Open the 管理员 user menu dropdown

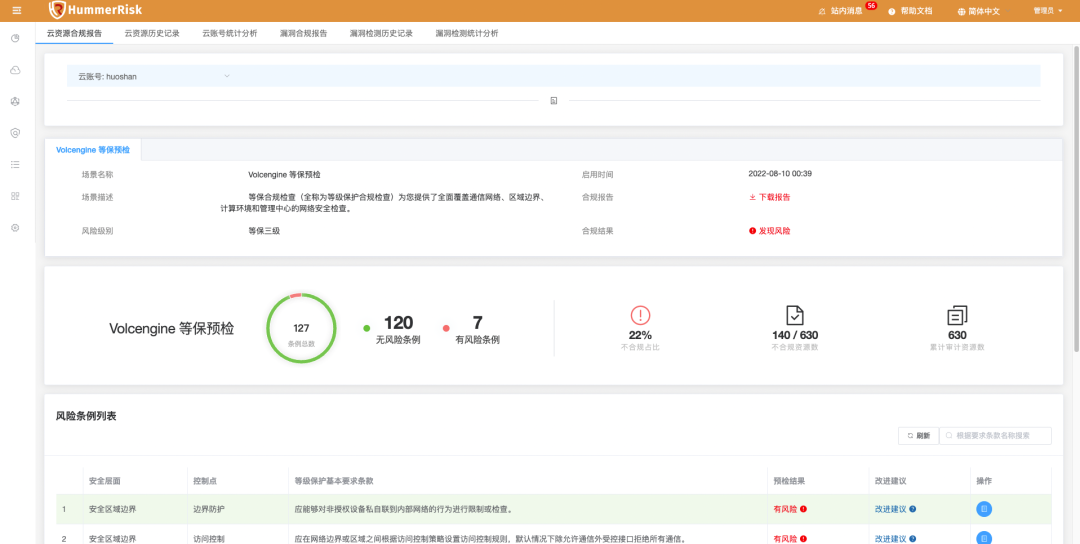click(1047, 11)
